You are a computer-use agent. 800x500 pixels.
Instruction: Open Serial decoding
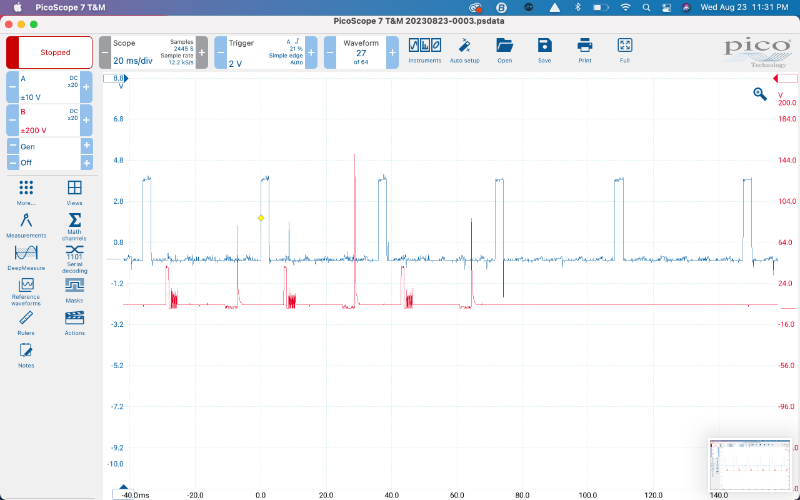pos(74,256)
